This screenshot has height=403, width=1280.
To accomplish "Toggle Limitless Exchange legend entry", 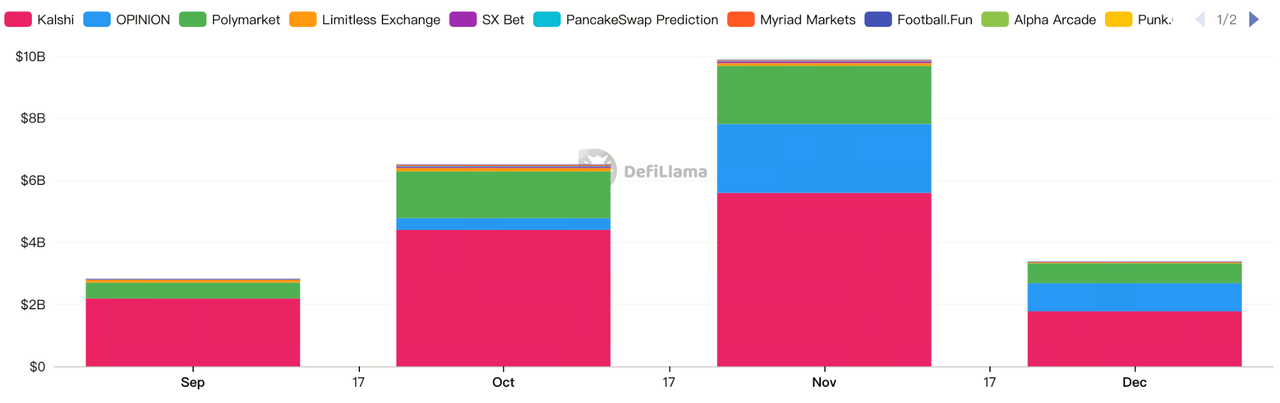I will (303, 19).
